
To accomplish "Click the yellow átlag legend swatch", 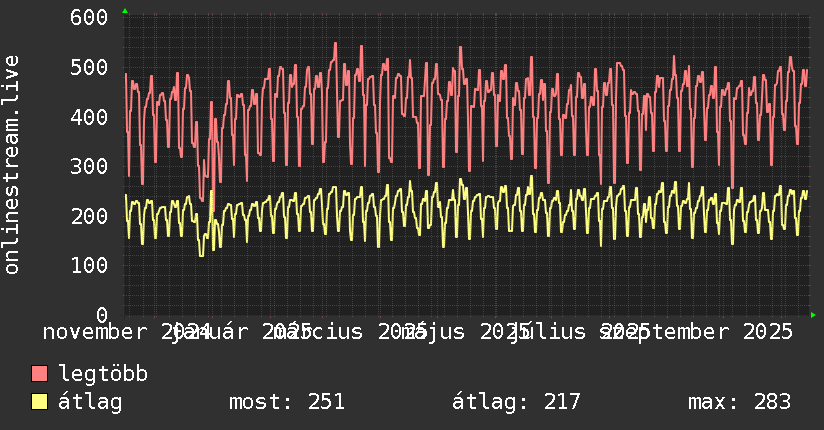I will (39, 402).
